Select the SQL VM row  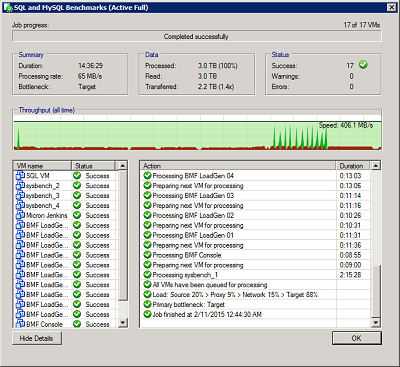66,175
